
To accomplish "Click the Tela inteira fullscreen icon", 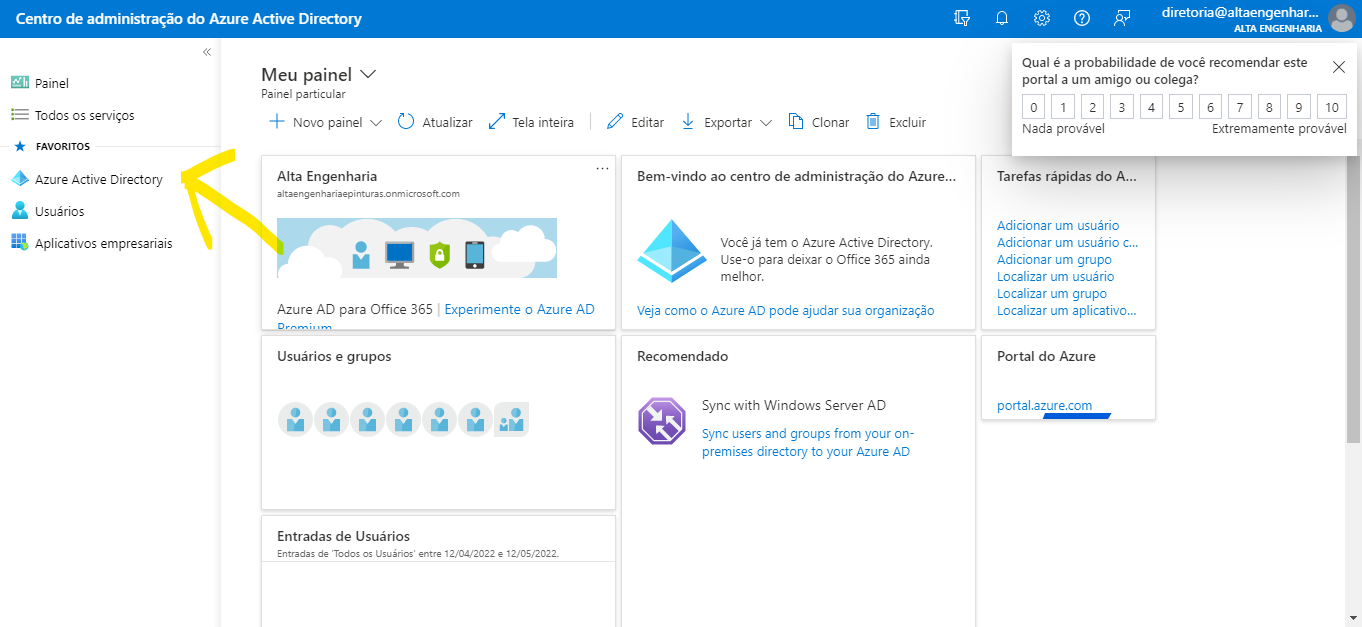I will [497, 122].
